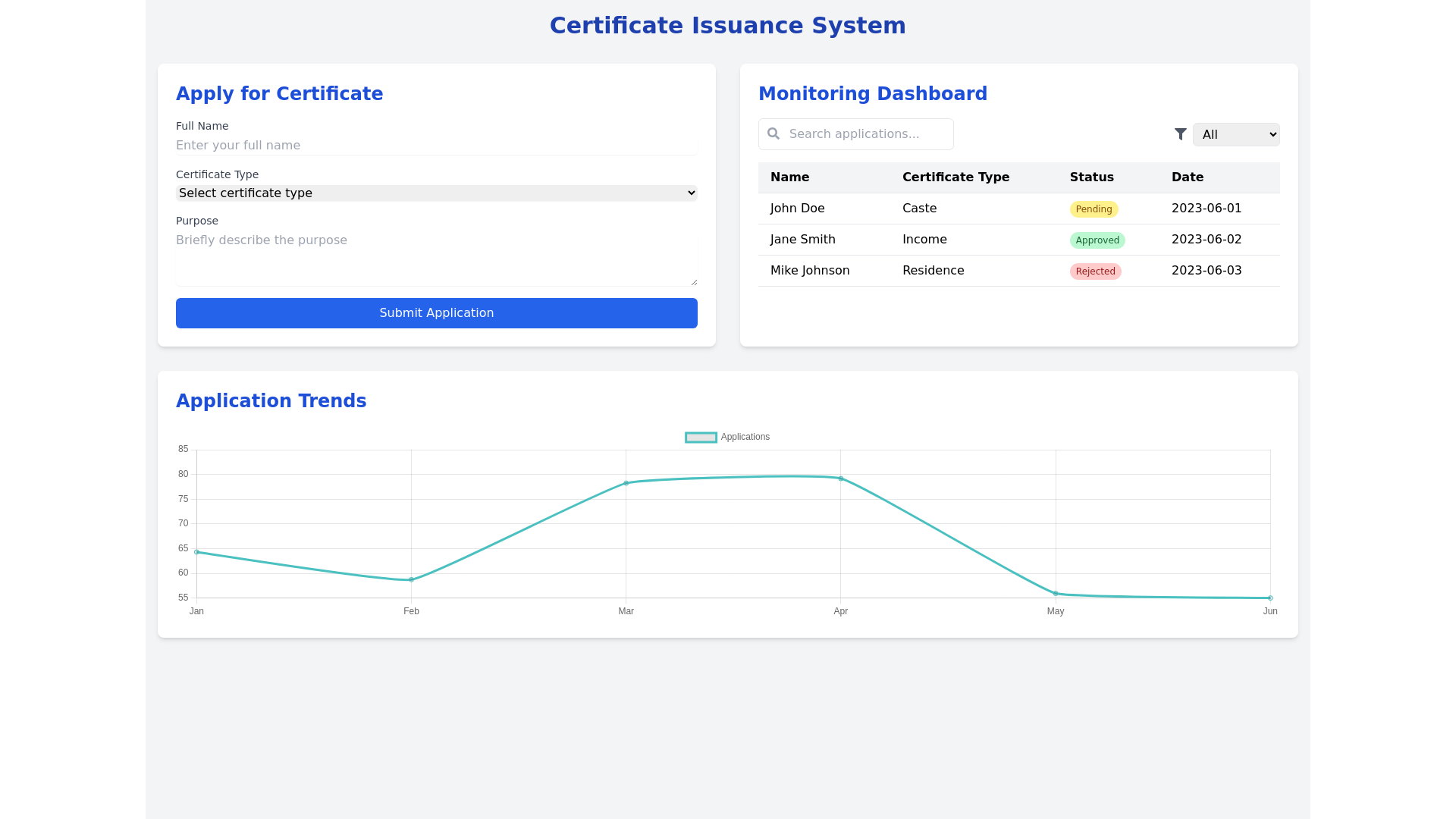This screenshot has width=1456, height=819.
Task: Click the Date column header
Action: click(1187, 177)
